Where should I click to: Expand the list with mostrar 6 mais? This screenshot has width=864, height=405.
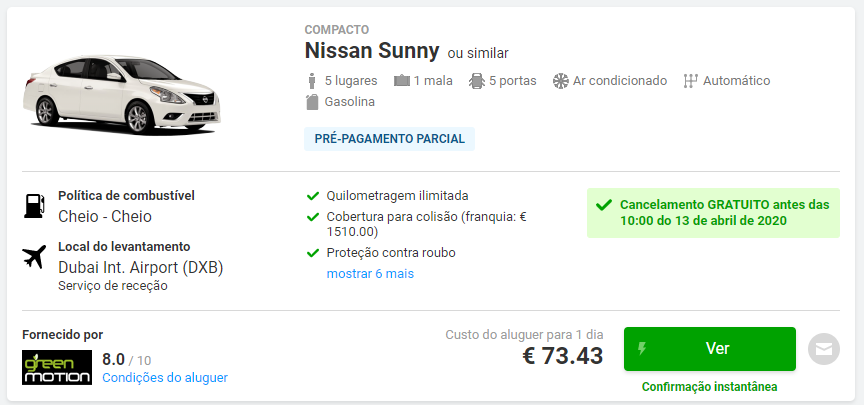(x=370, y=274)
